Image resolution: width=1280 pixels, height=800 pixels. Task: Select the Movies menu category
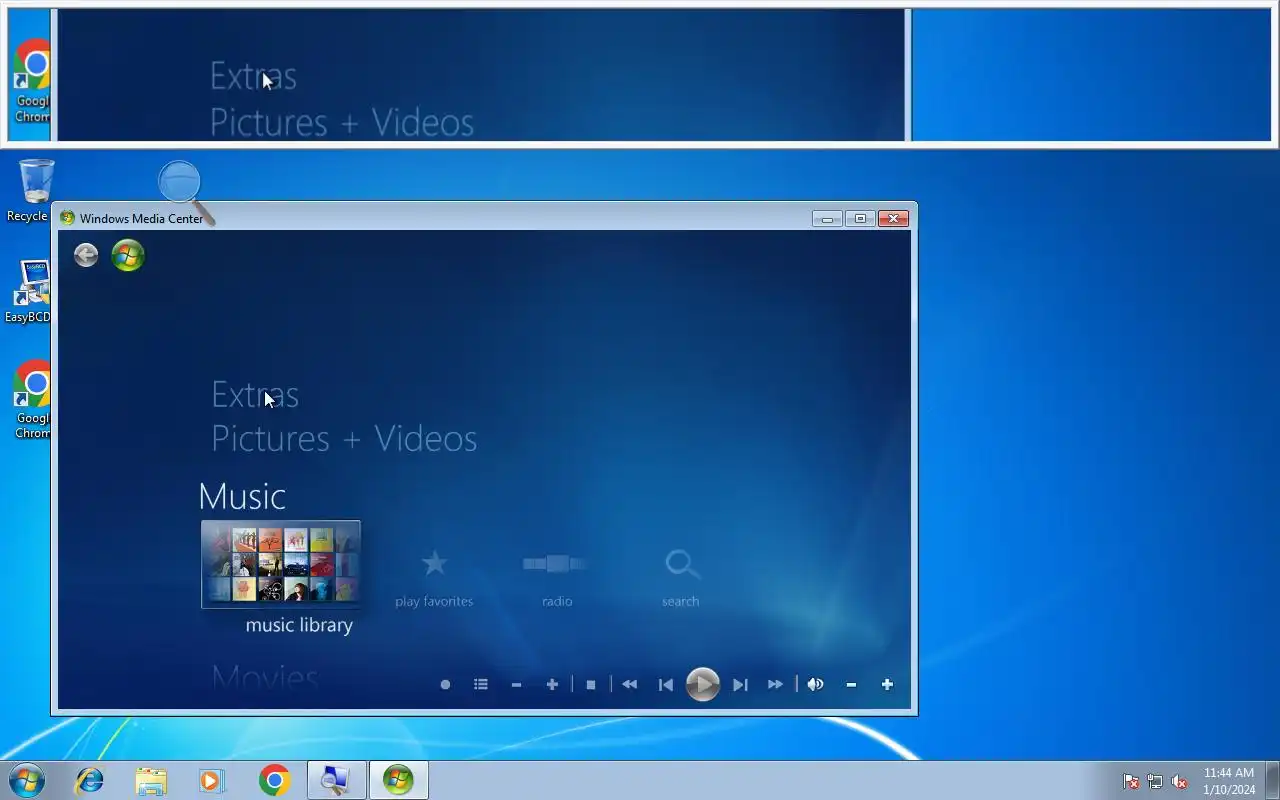tap(265, 677)
